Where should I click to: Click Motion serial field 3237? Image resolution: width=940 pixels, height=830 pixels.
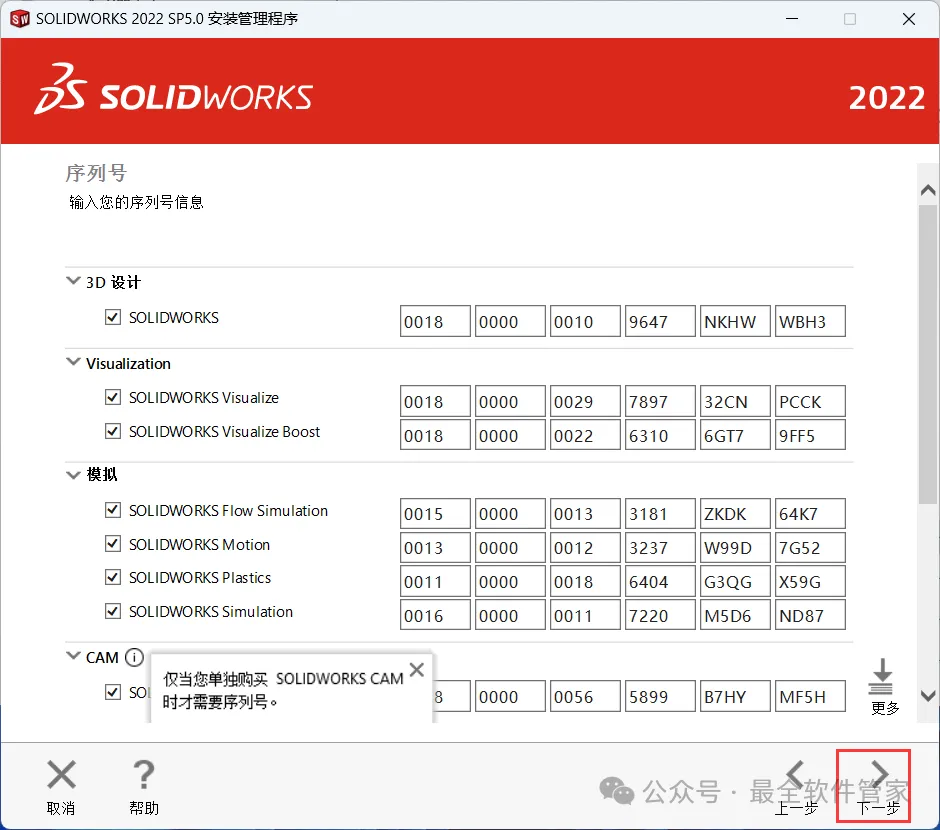pos(660,547)
